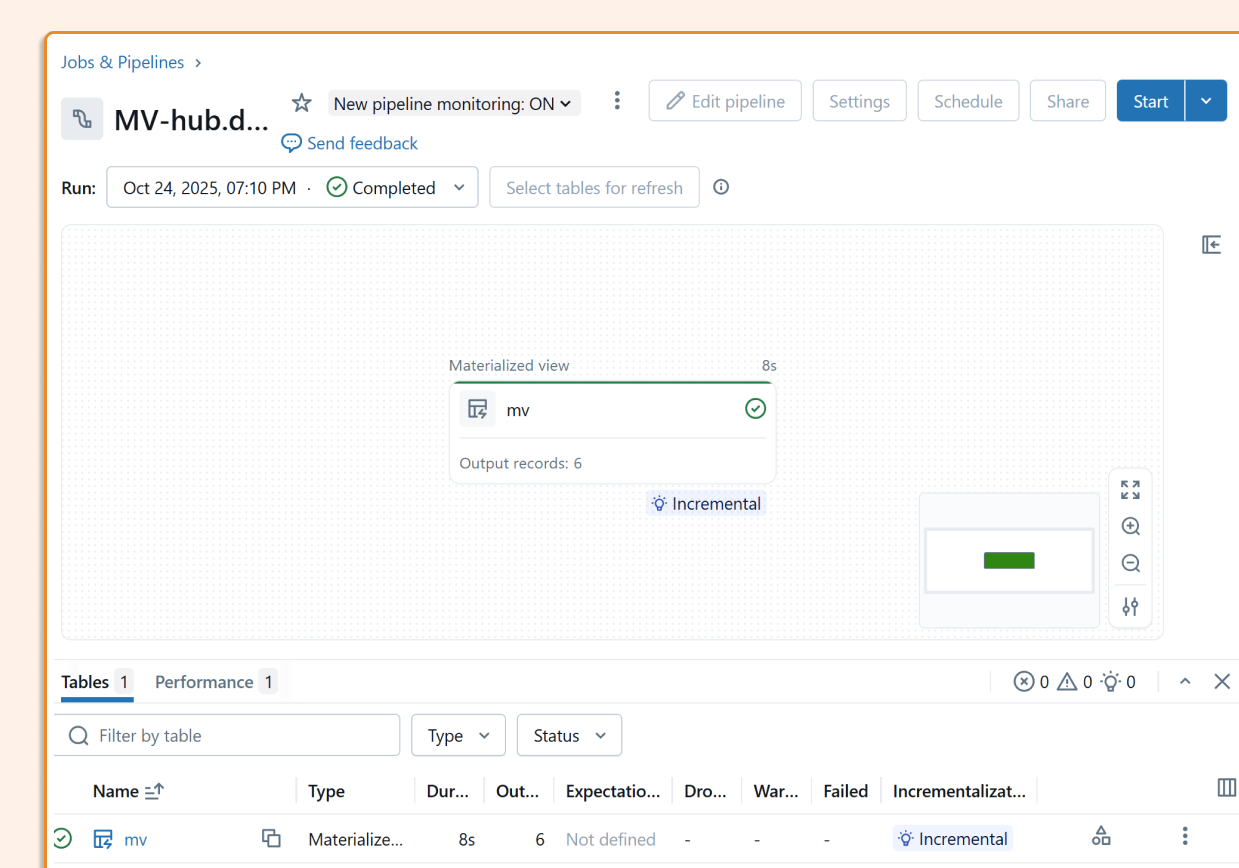Open the Type filter dropdown

(x=458, y=735)
